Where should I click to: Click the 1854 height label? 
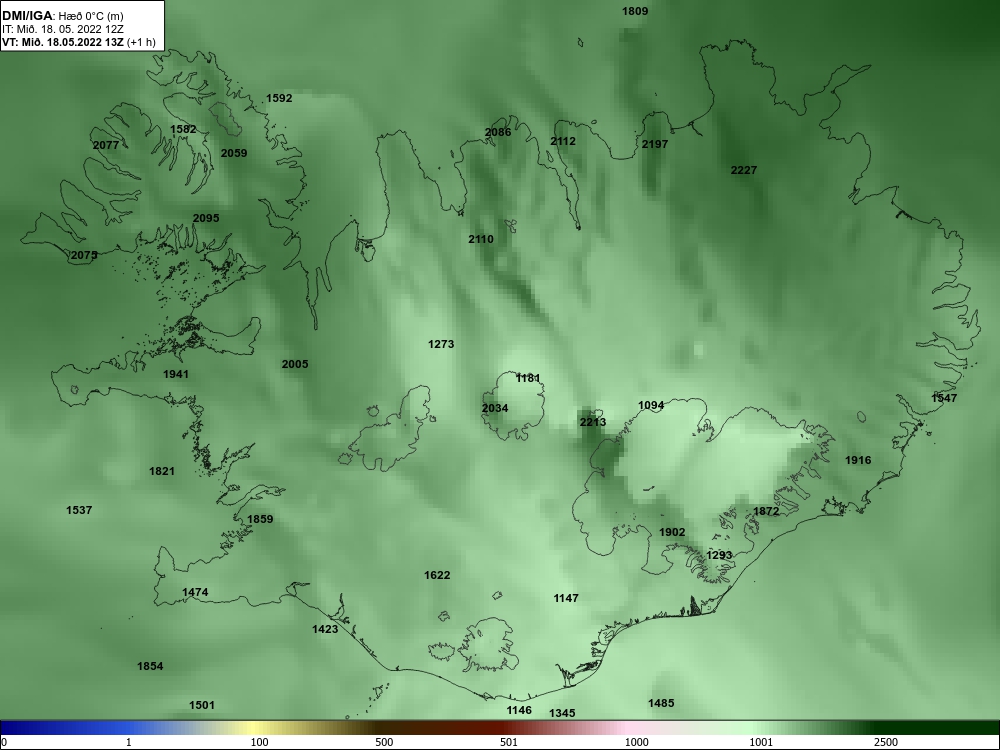(150, 666)
